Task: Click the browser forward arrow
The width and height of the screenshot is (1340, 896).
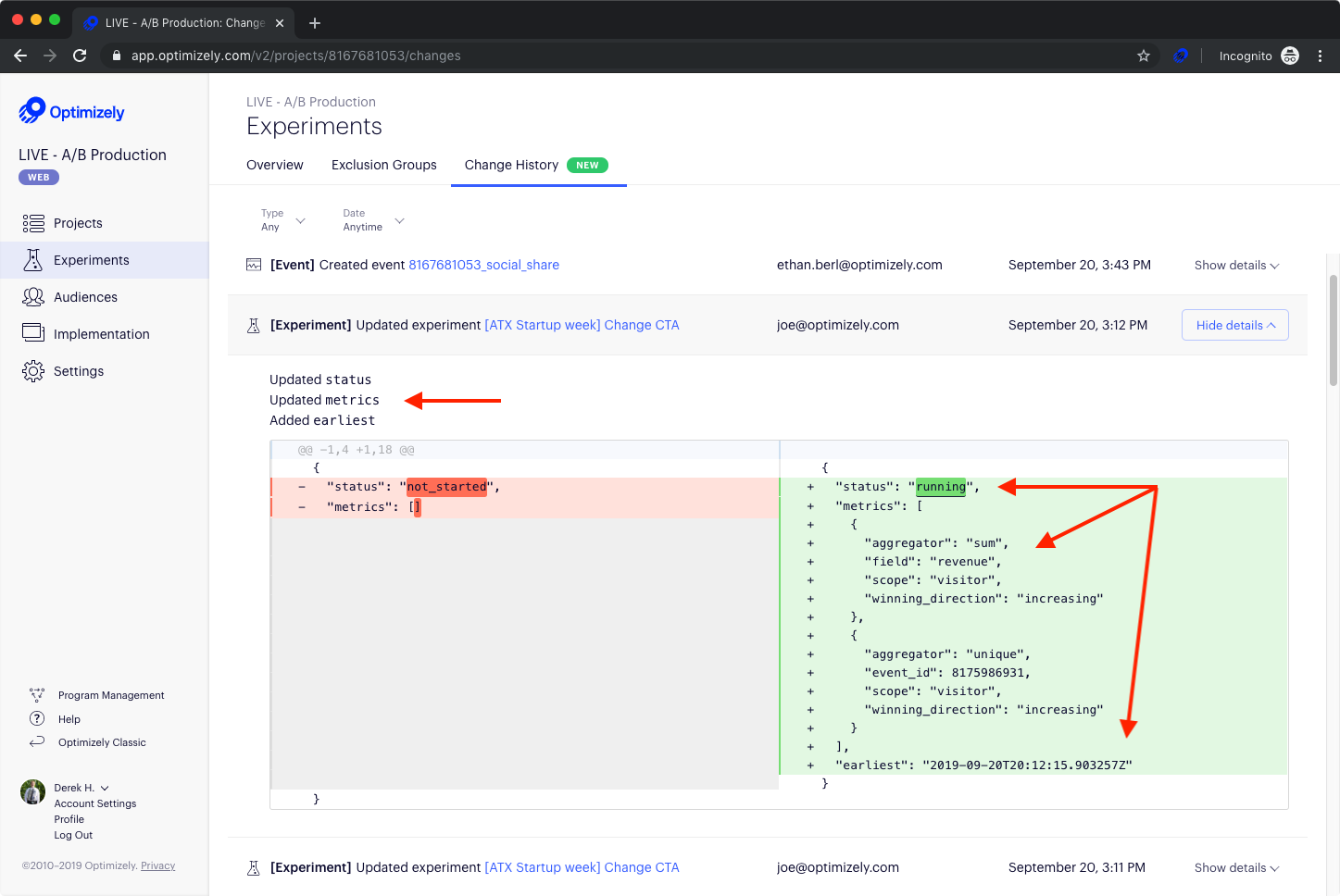Action: (50, 56)
